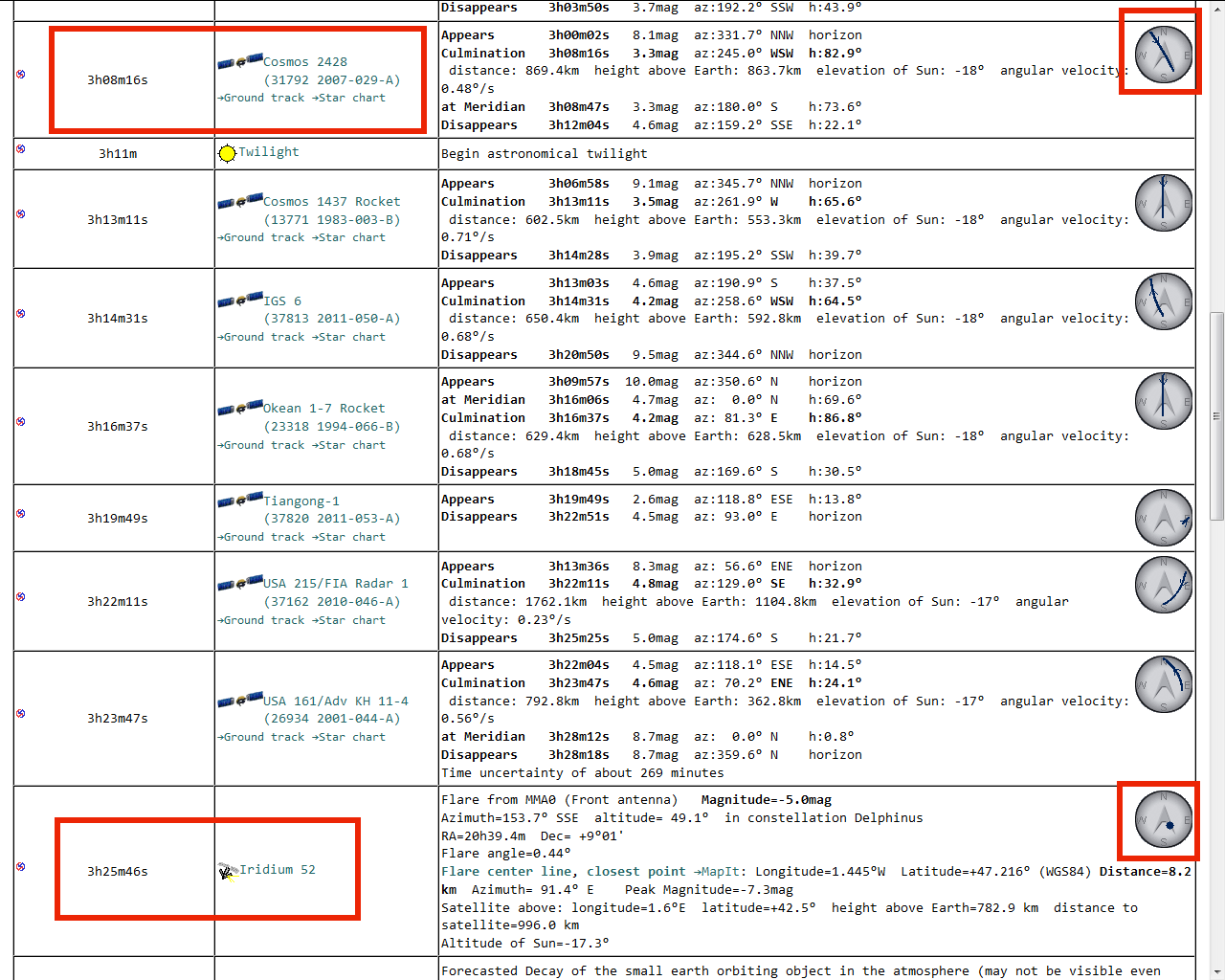
Task: Open compass pass chart for Tiangong-1
Action: coord(1163,518)
